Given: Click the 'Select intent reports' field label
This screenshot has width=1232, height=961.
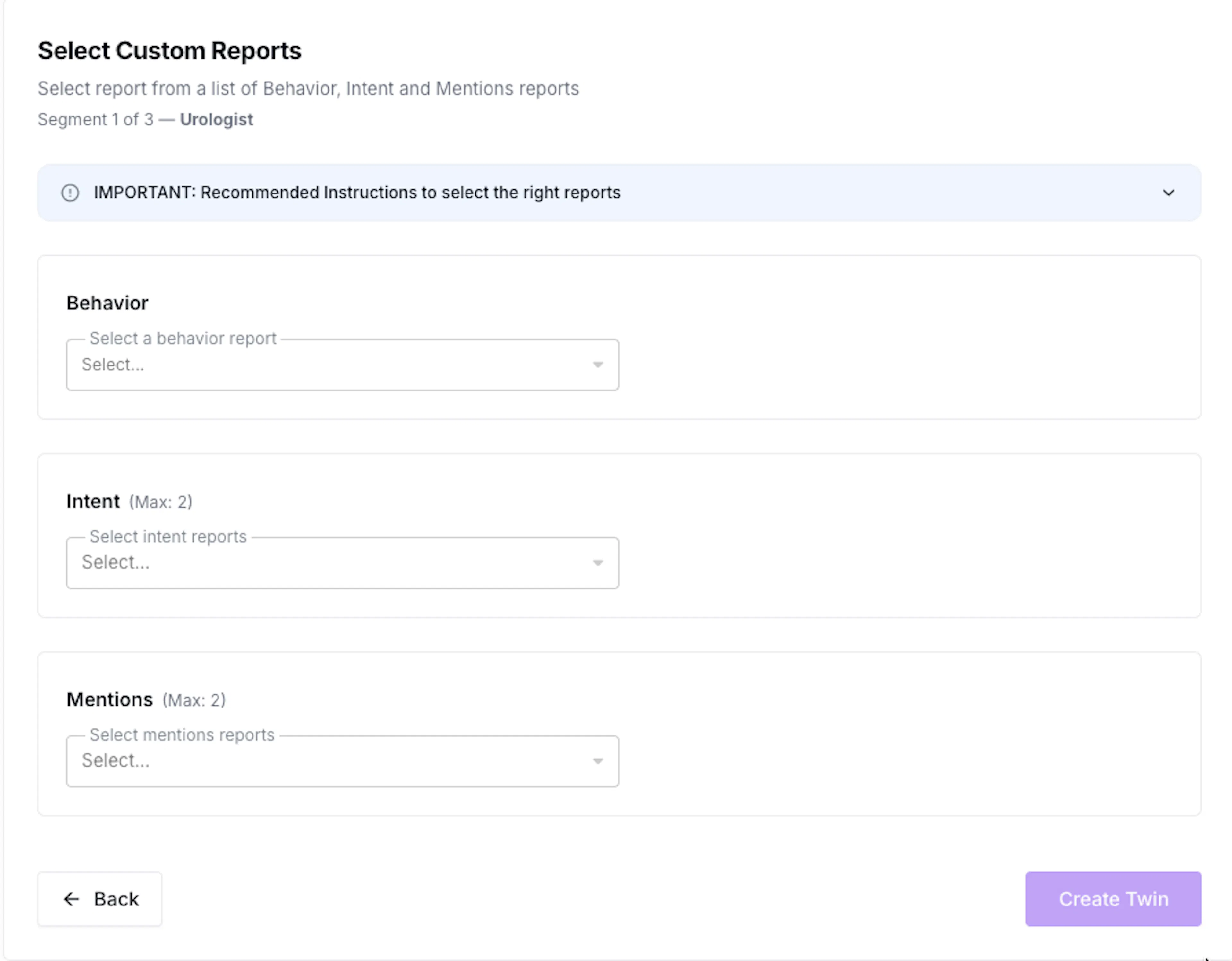Looking at the screenshot, I should point(168,536).
